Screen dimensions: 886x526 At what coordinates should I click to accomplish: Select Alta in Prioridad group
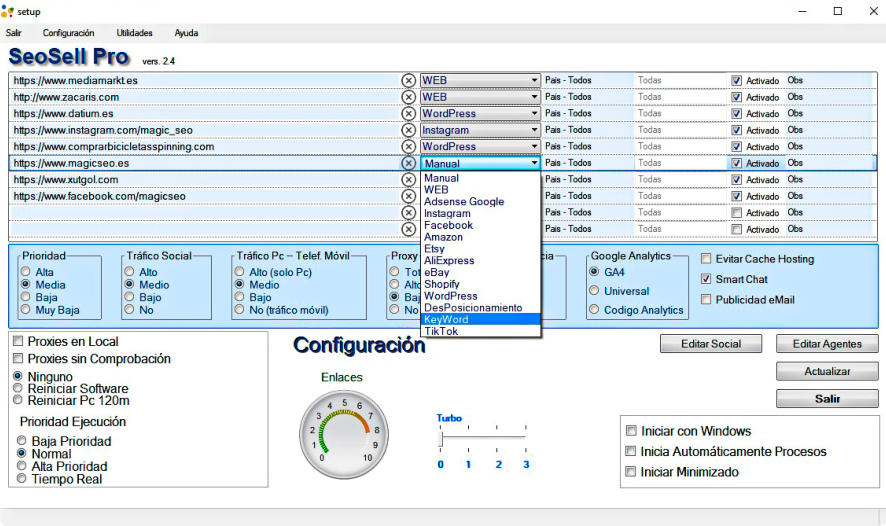point(25,272)
